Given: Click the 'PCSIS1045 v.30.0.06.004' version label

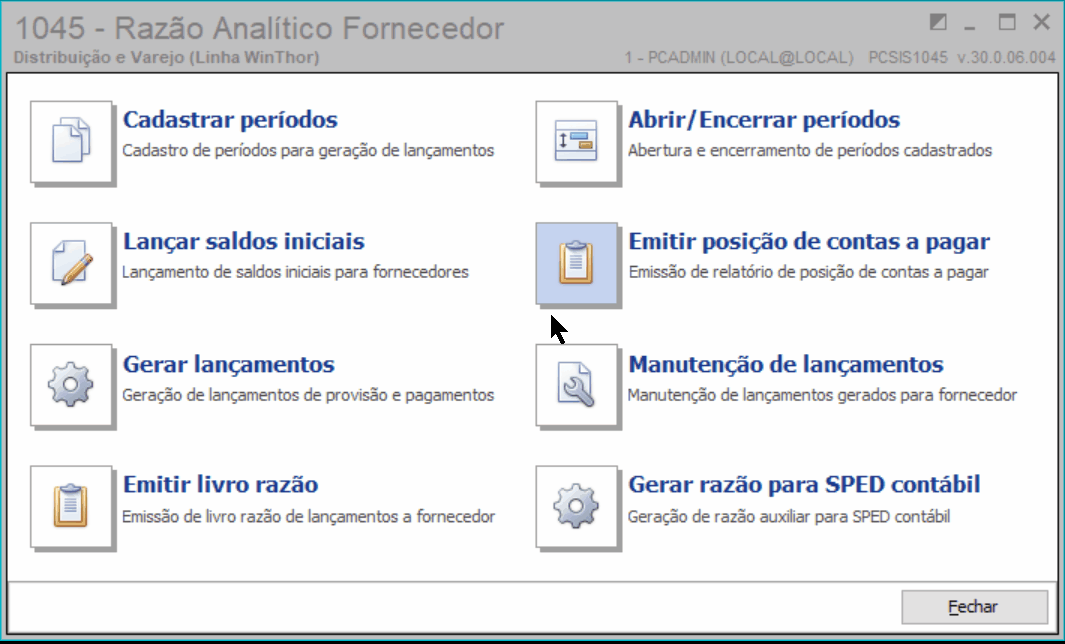Looking at the screenshot, I should pos(962,58).
